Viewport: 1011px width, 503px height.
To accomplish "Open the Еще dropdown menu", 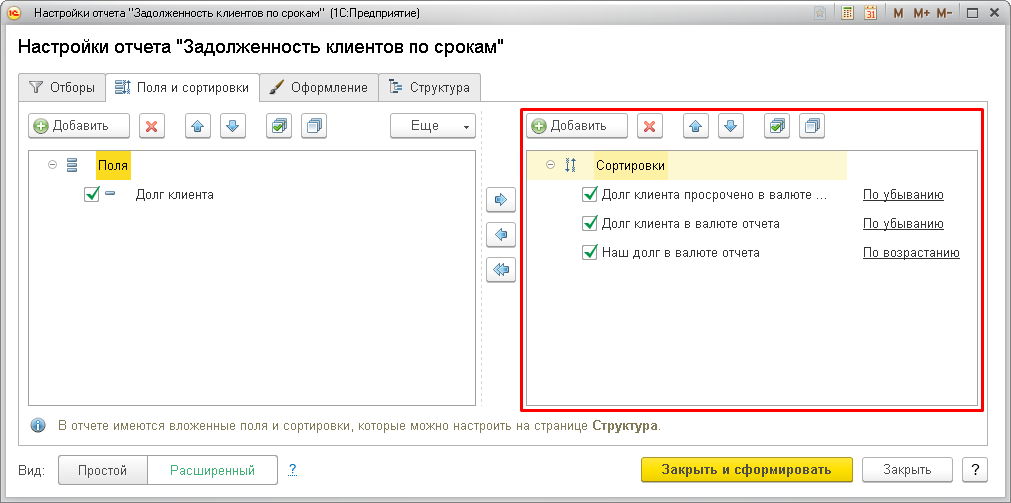I will tap(433, 126).
